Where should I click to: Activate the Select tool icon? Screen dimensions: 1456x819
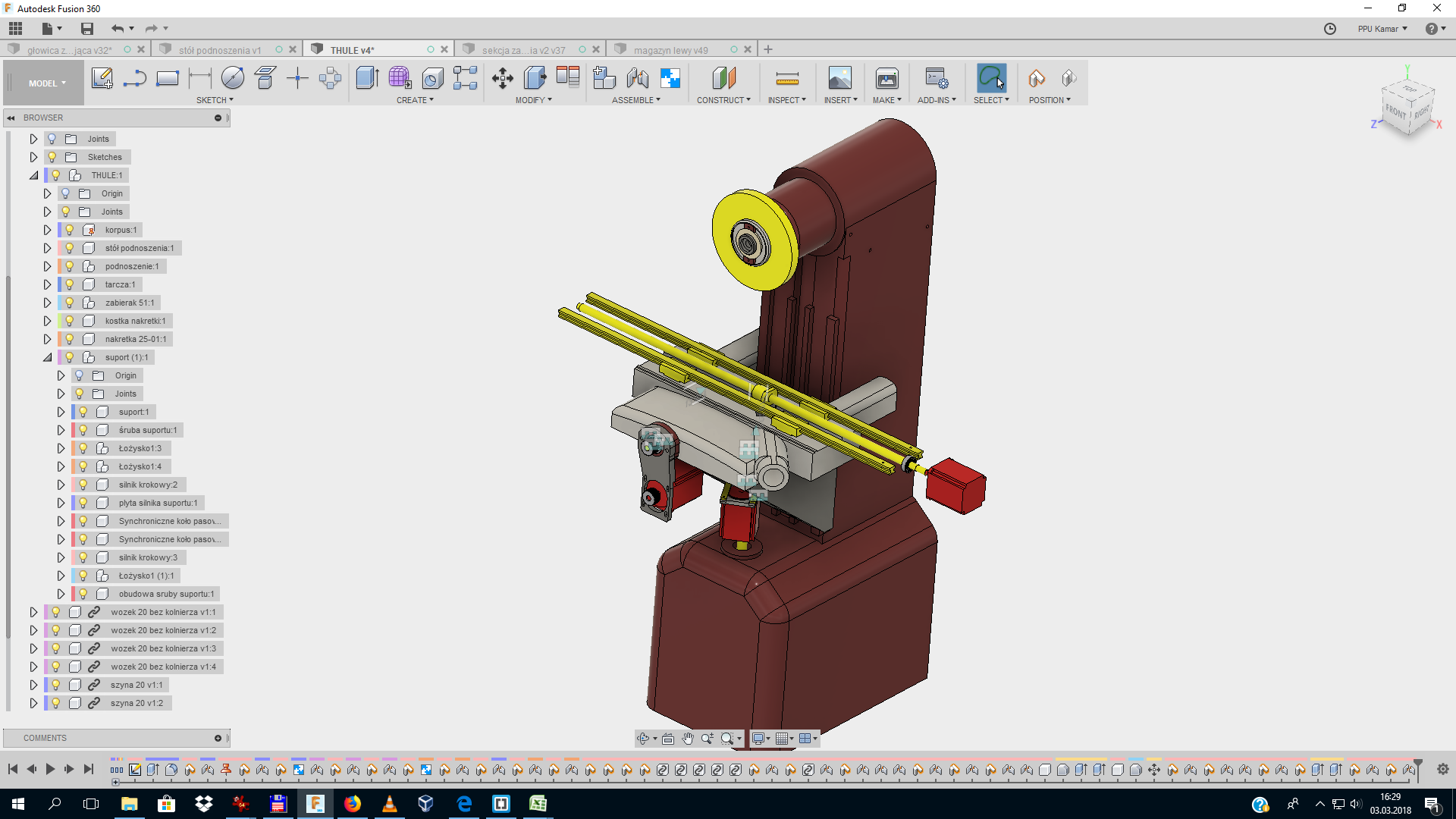coord(991,77)
